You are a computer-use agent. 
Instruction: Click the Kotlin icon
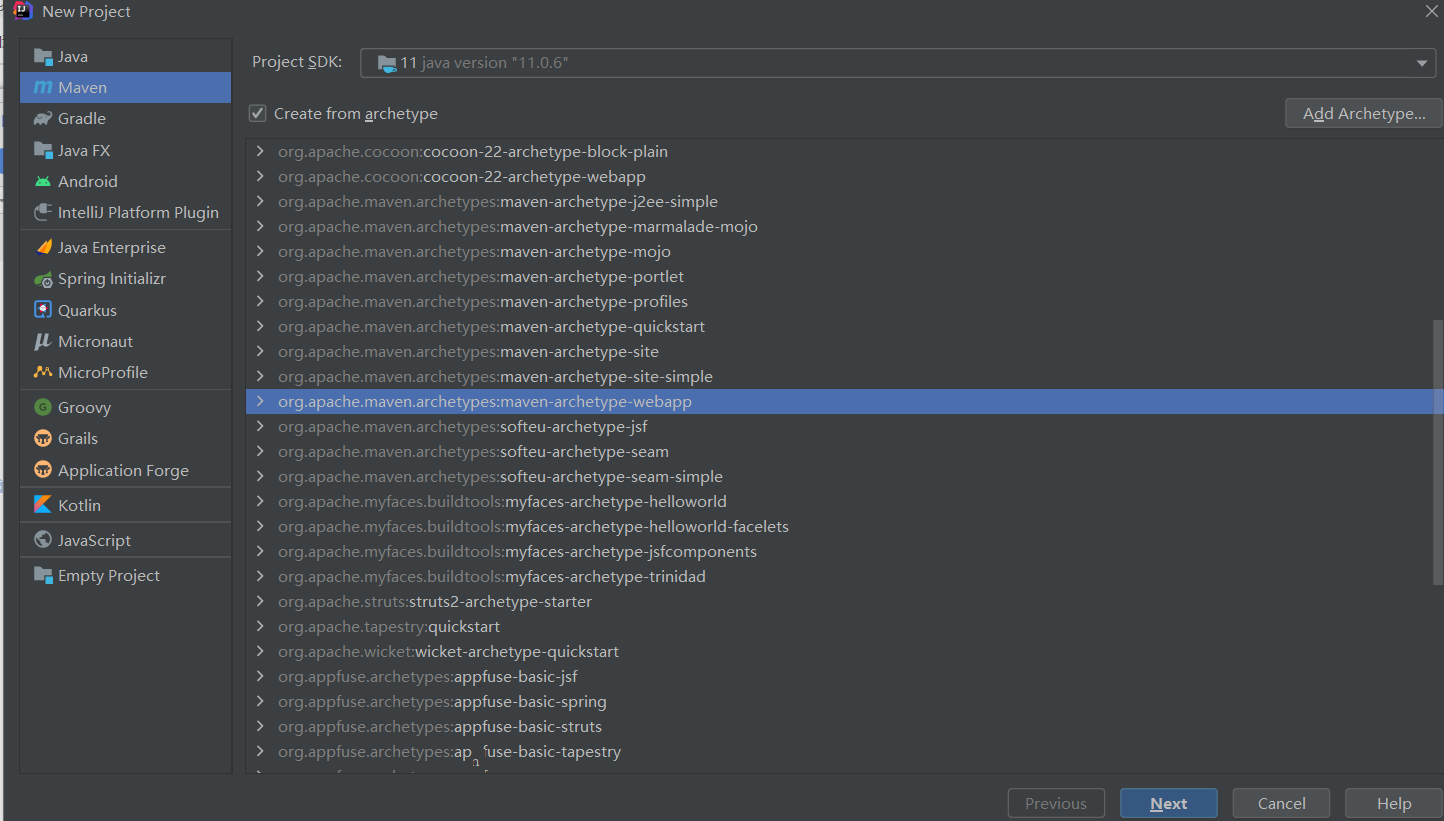point(43,505)
